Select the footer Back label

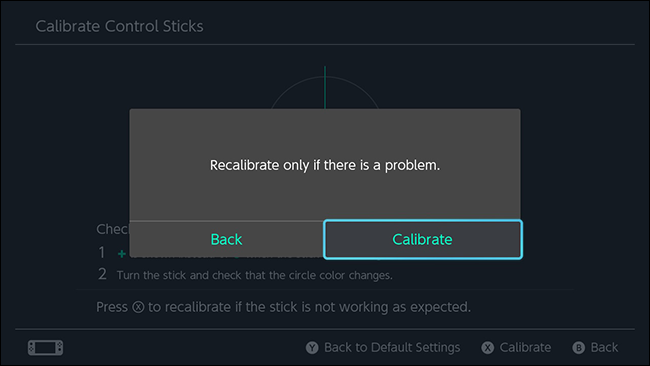coord(604,347)
